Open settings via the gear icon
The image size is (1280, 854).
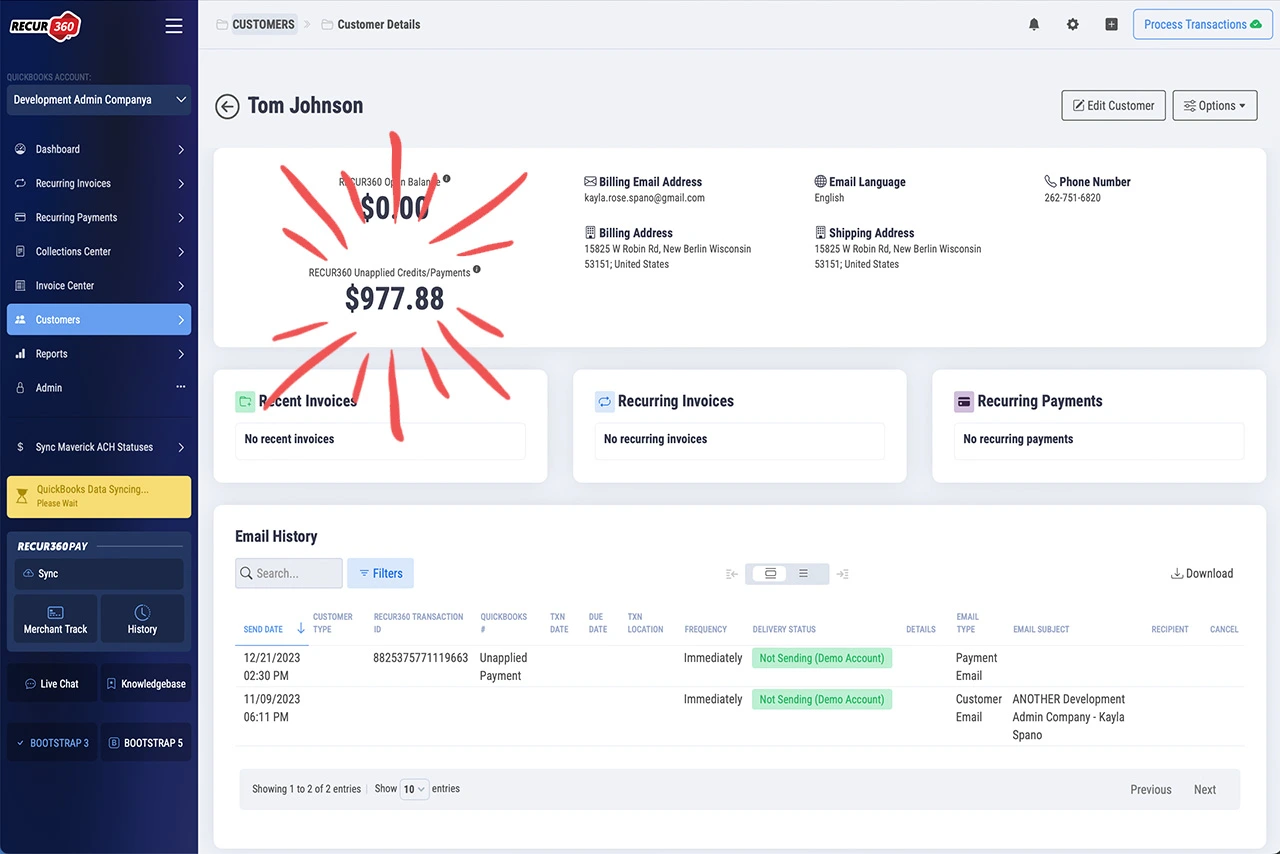click(1072, 24)
